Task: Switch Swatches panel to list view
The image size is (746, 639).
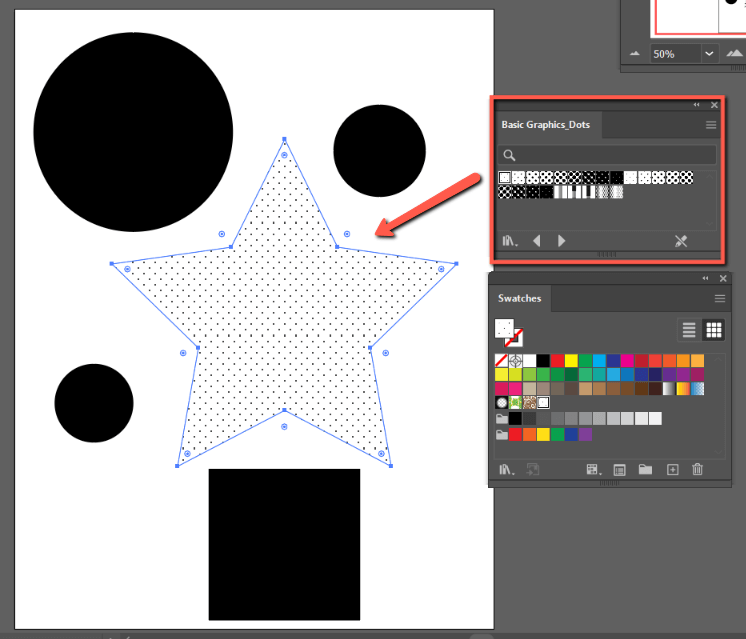Action: coord(689,330)
